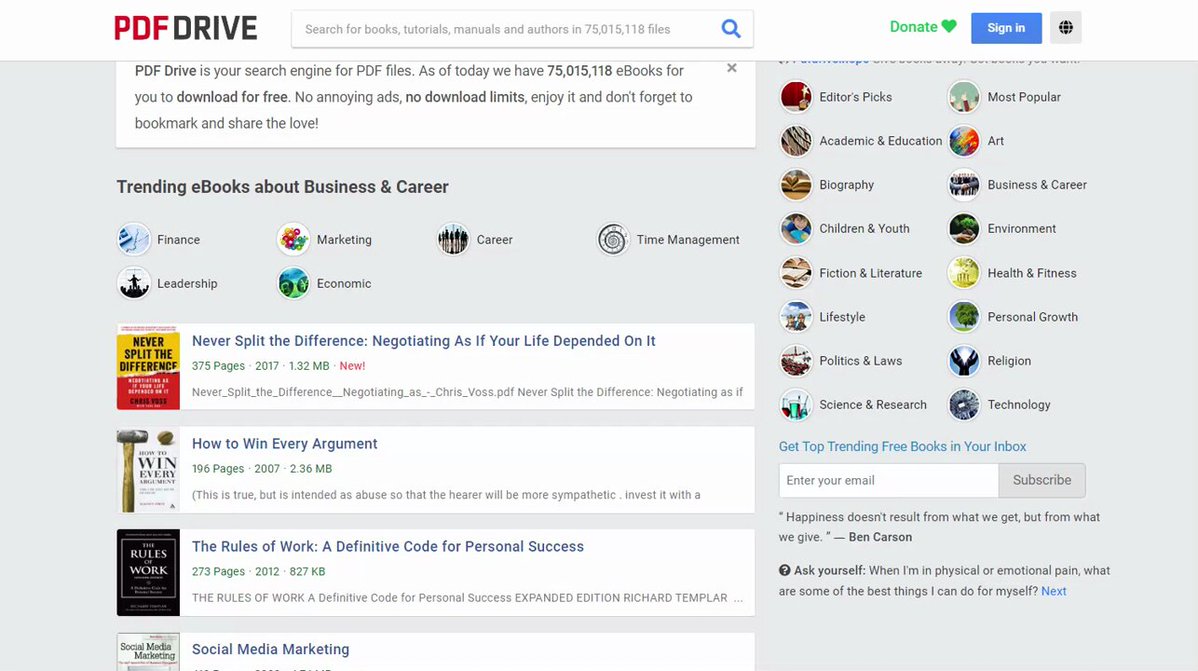Screen dimensions: 1198x671
Task: Open the Fiction & Literature category
Action: click(x=870, y=273)
